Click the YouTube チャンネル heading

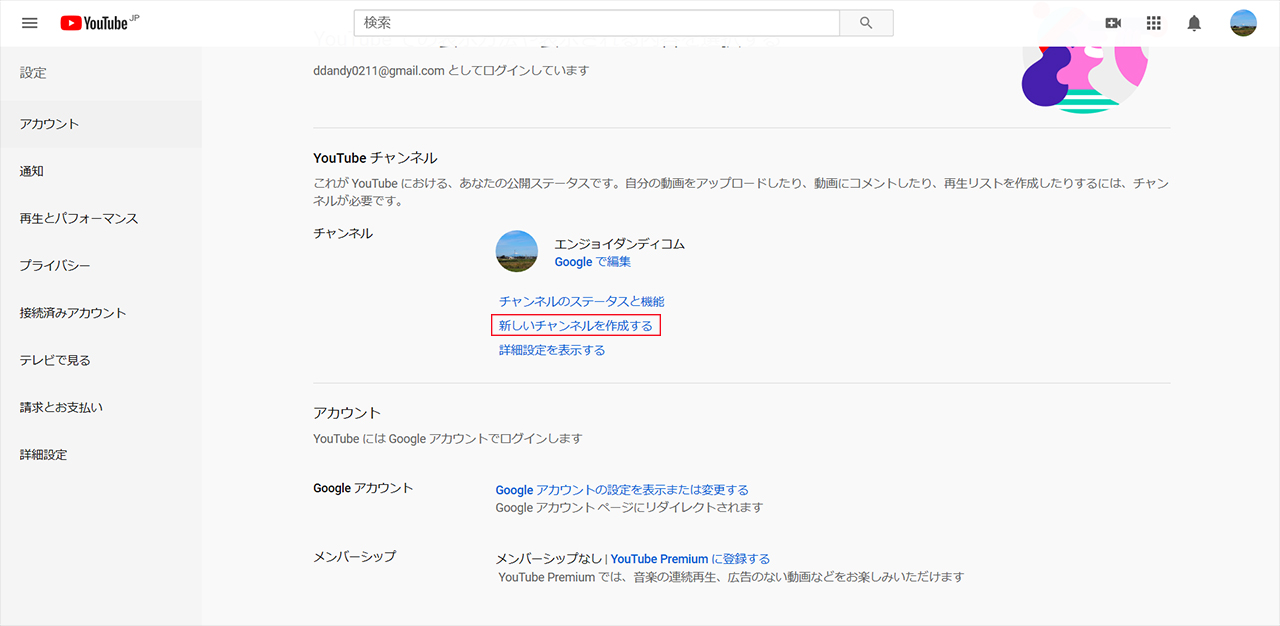[x=375, y=158]
